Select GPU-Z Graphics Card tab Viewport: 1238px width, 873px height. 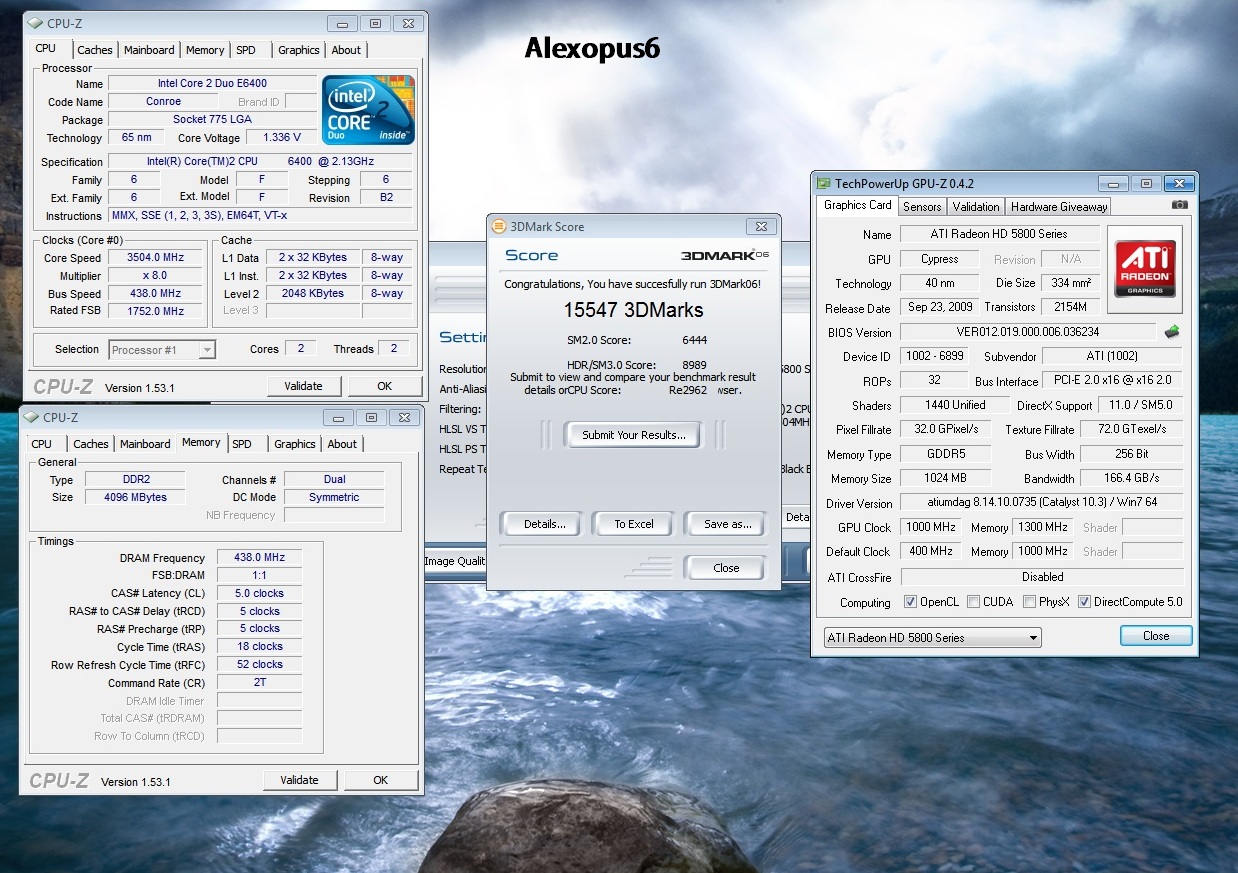pyautogui.click(x=857, y=205)
